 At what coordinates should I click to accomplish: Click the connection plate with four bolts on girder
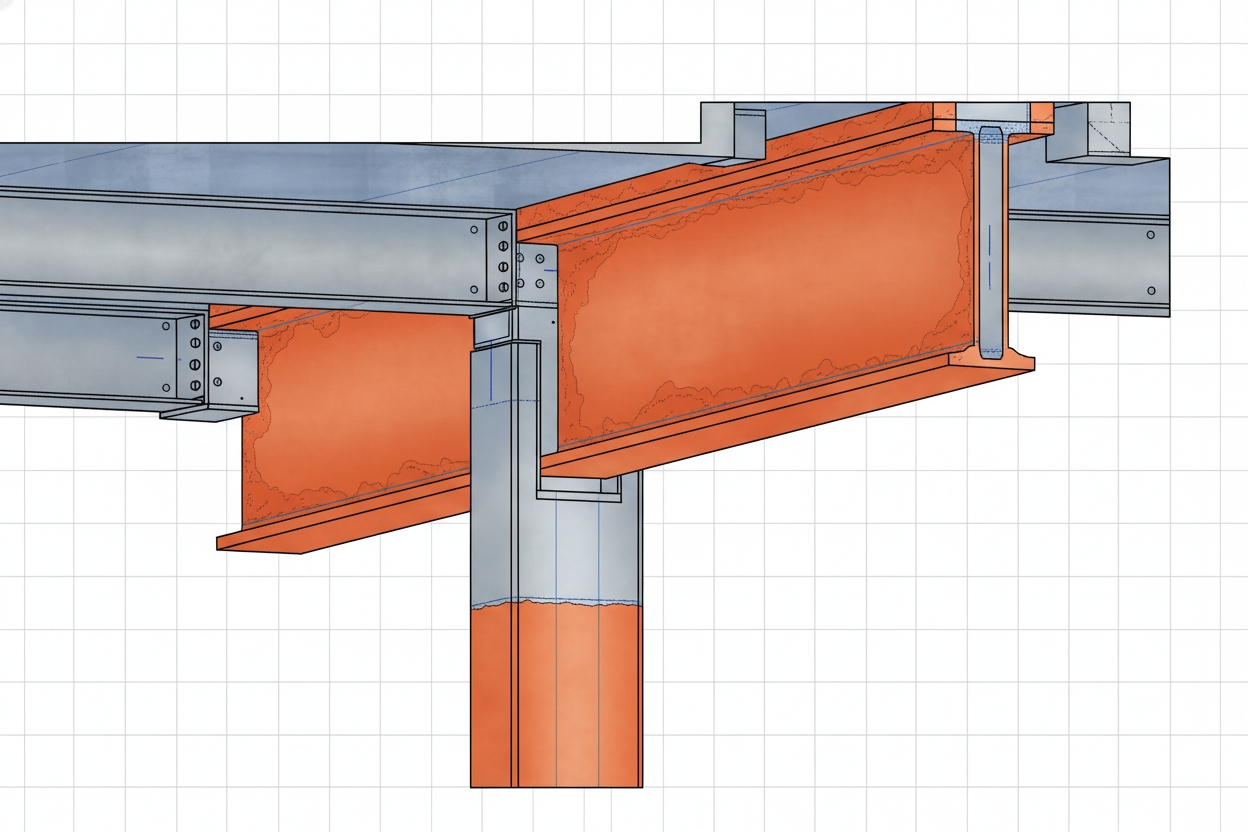(537, 275)
